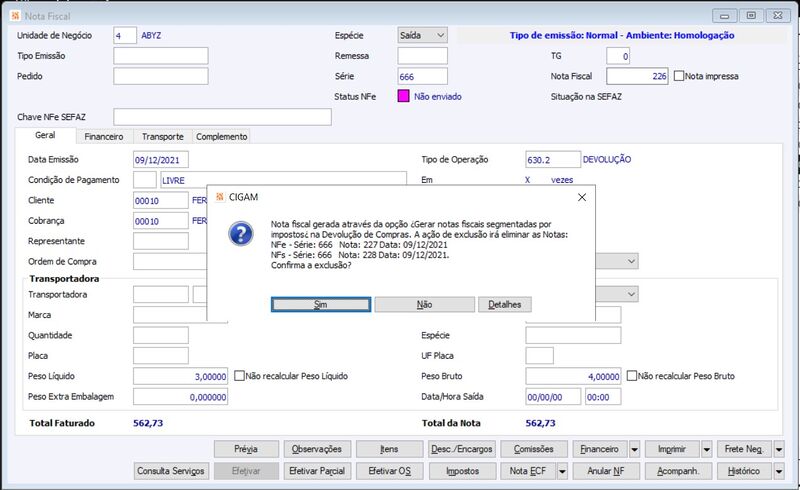
Task: Click the CIGAM logo in the dialog title
Action: pos(220,197)
